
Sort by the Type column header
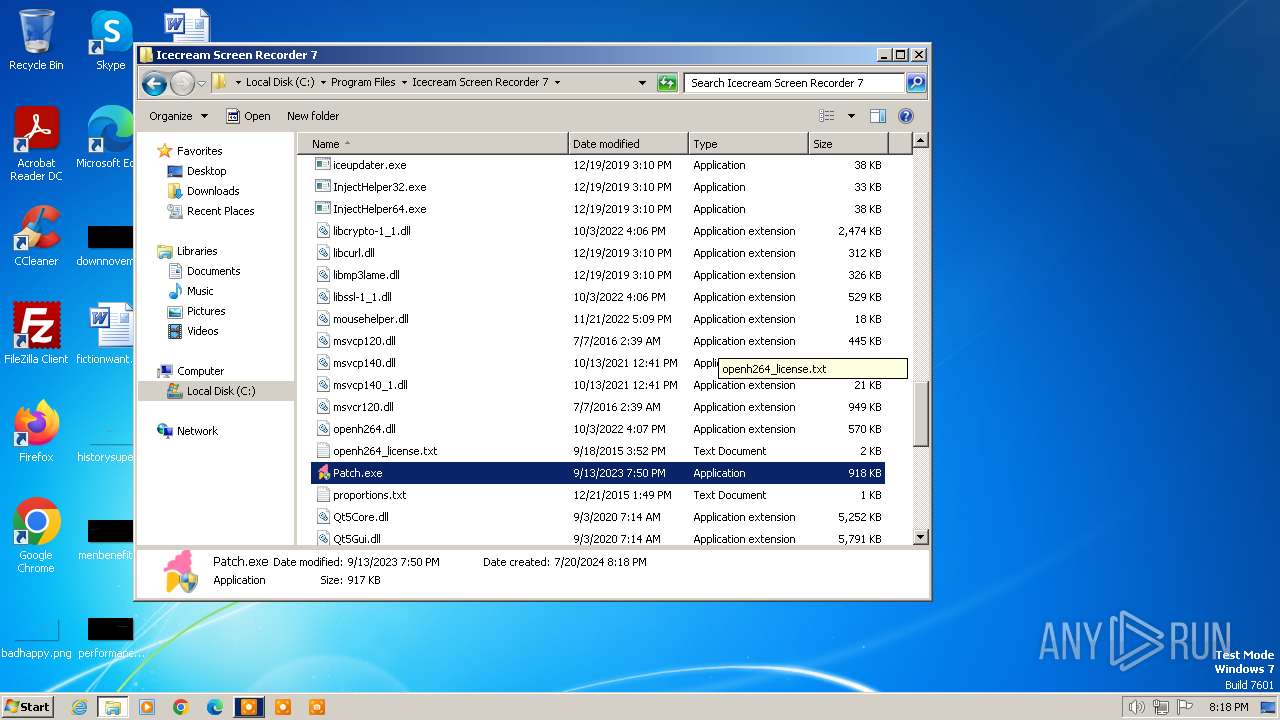(x=748, y=144)
